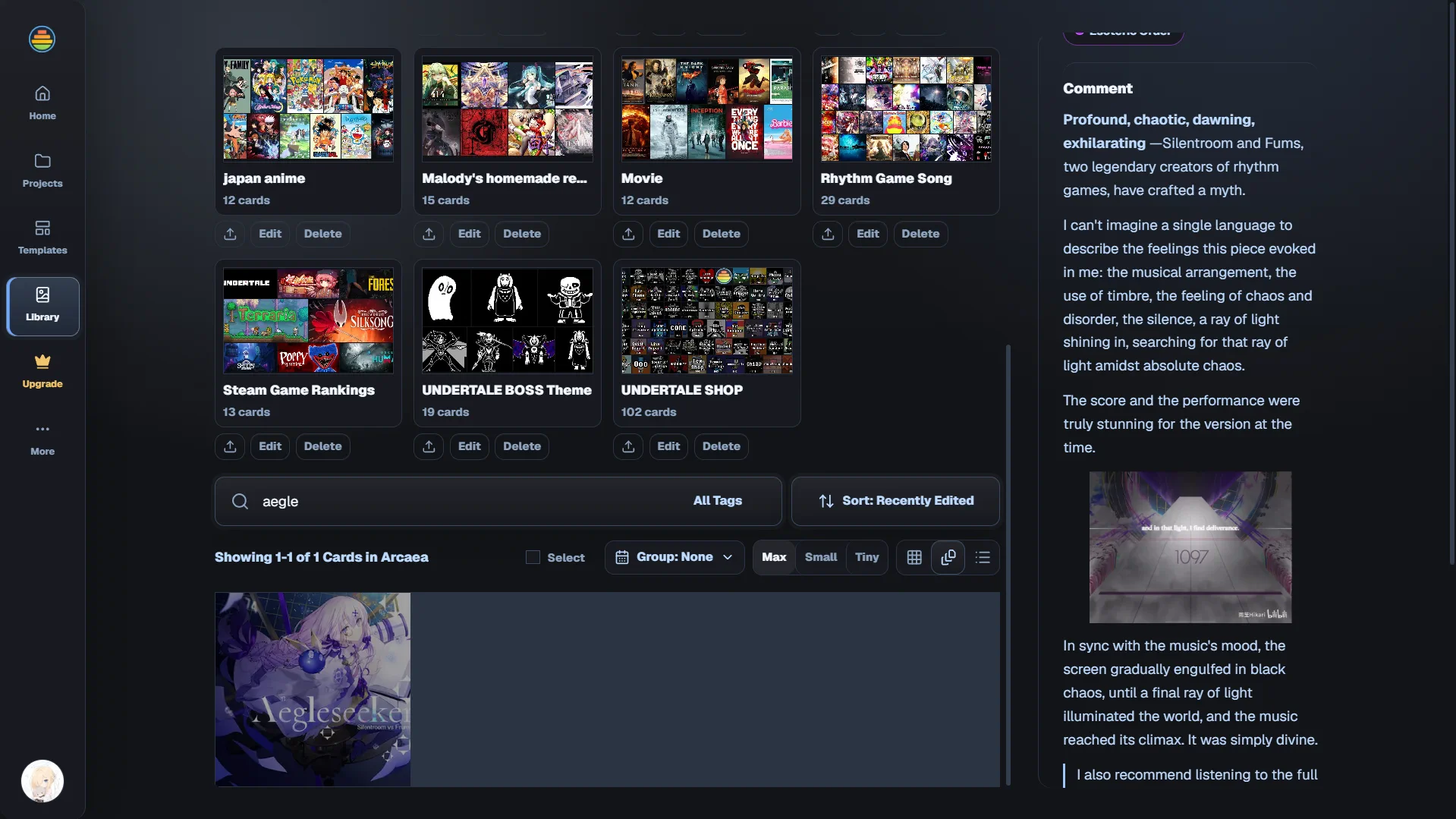Delete the Rhythm Game Song collection

[920, 234]
